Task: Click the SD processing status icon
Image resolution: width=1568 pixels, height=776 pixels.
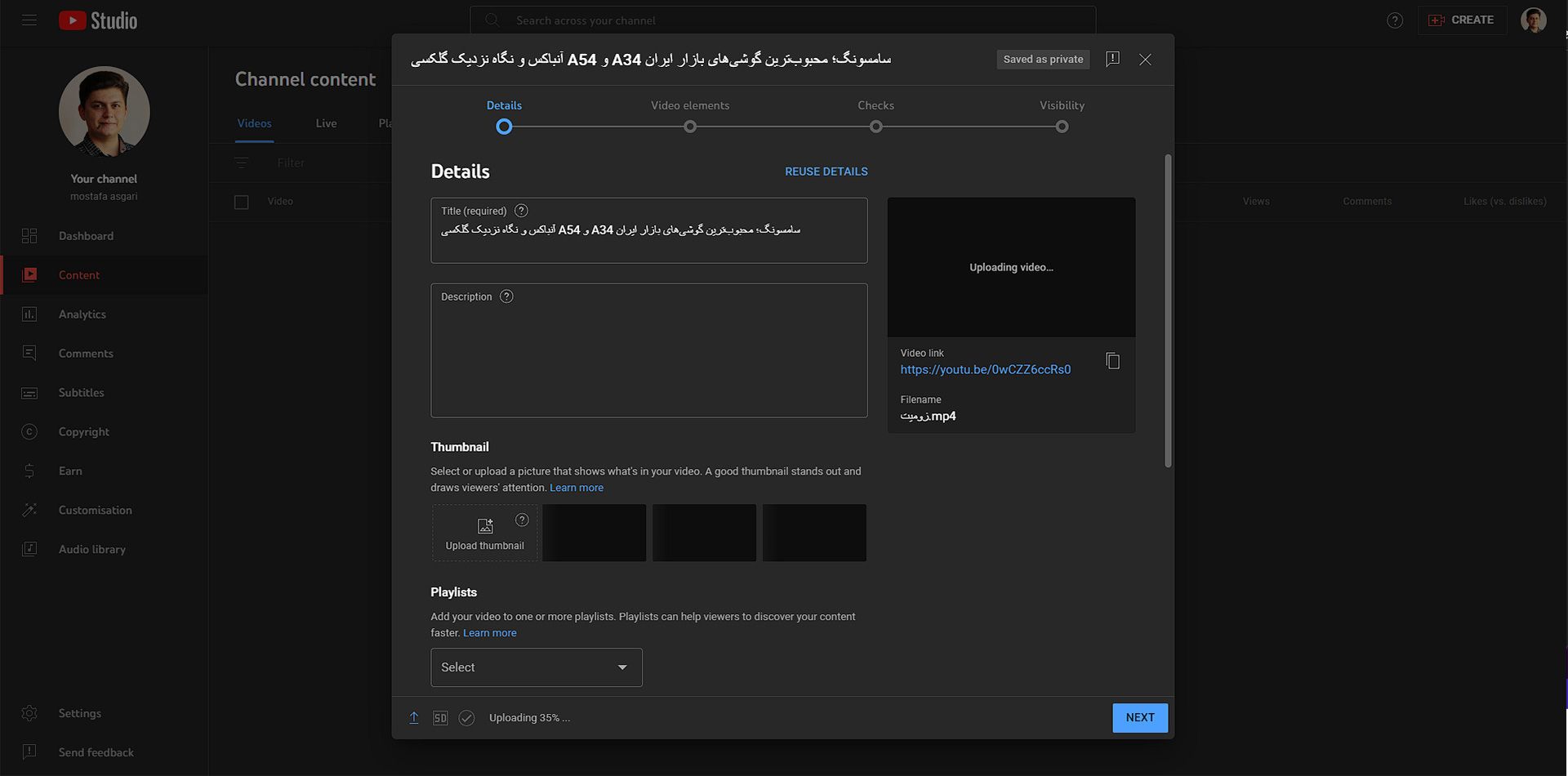Action: [x=440, y=718]
